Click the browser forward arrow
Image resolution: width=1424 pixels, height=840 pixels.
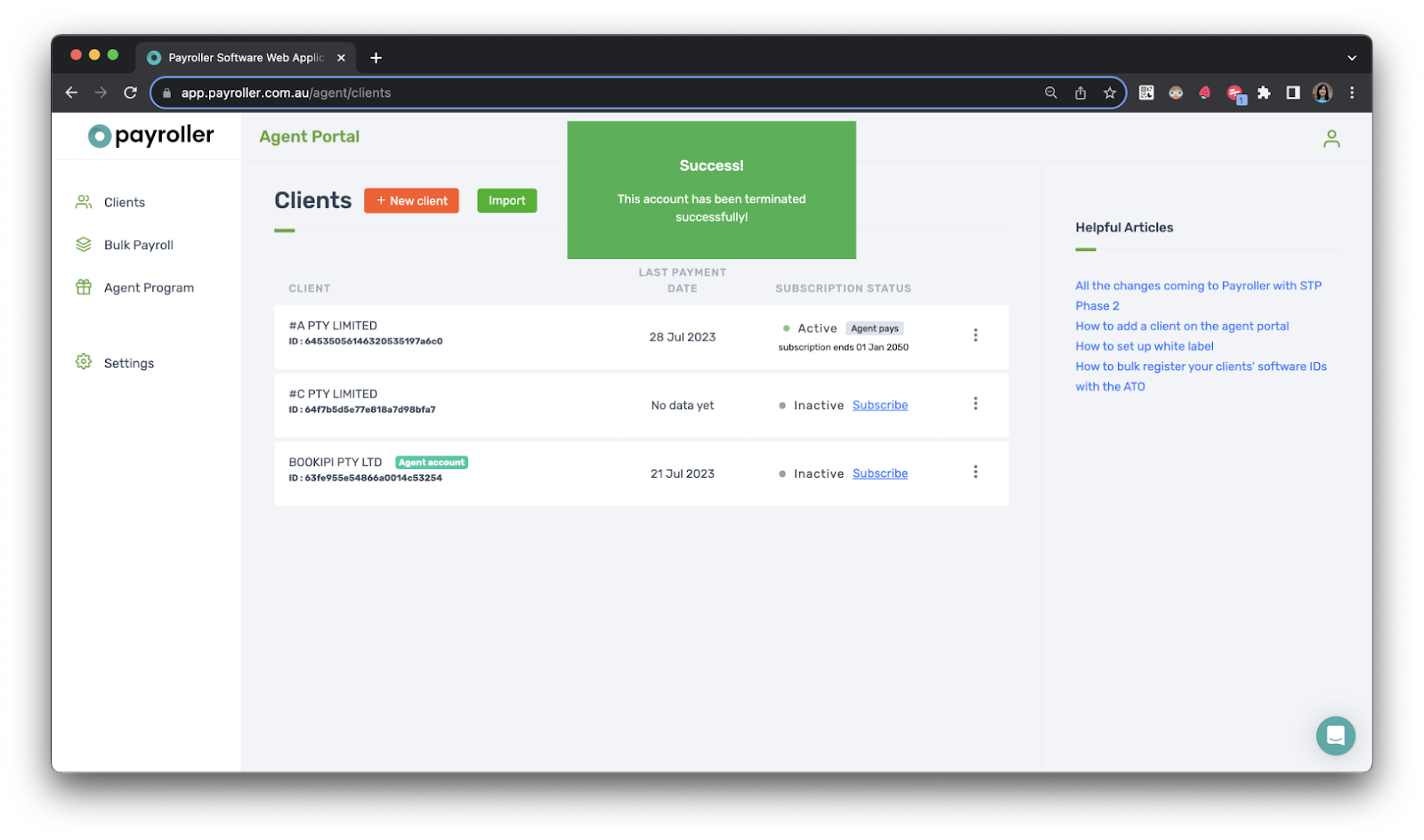(x=101, y=93)
